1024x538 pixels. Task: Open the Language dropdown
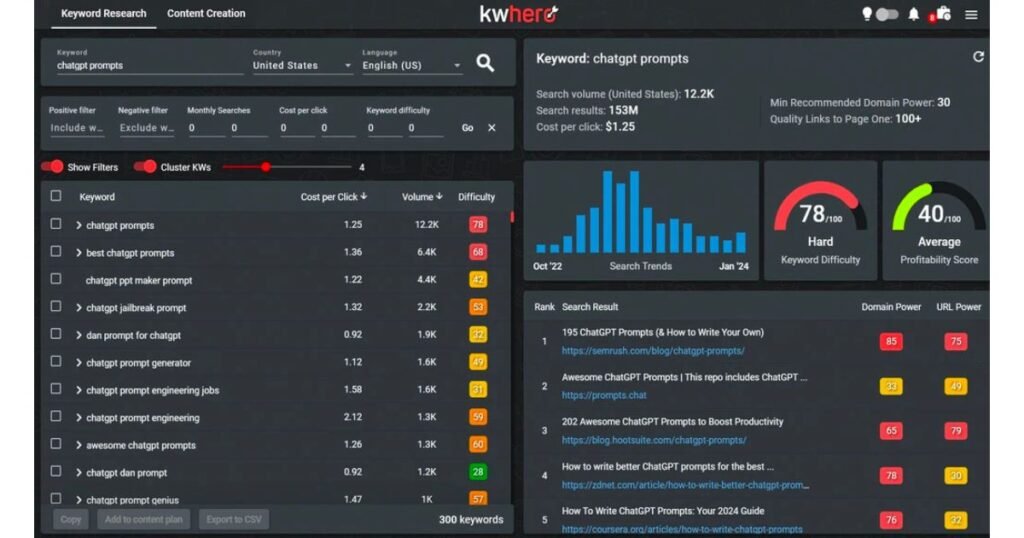411,65
